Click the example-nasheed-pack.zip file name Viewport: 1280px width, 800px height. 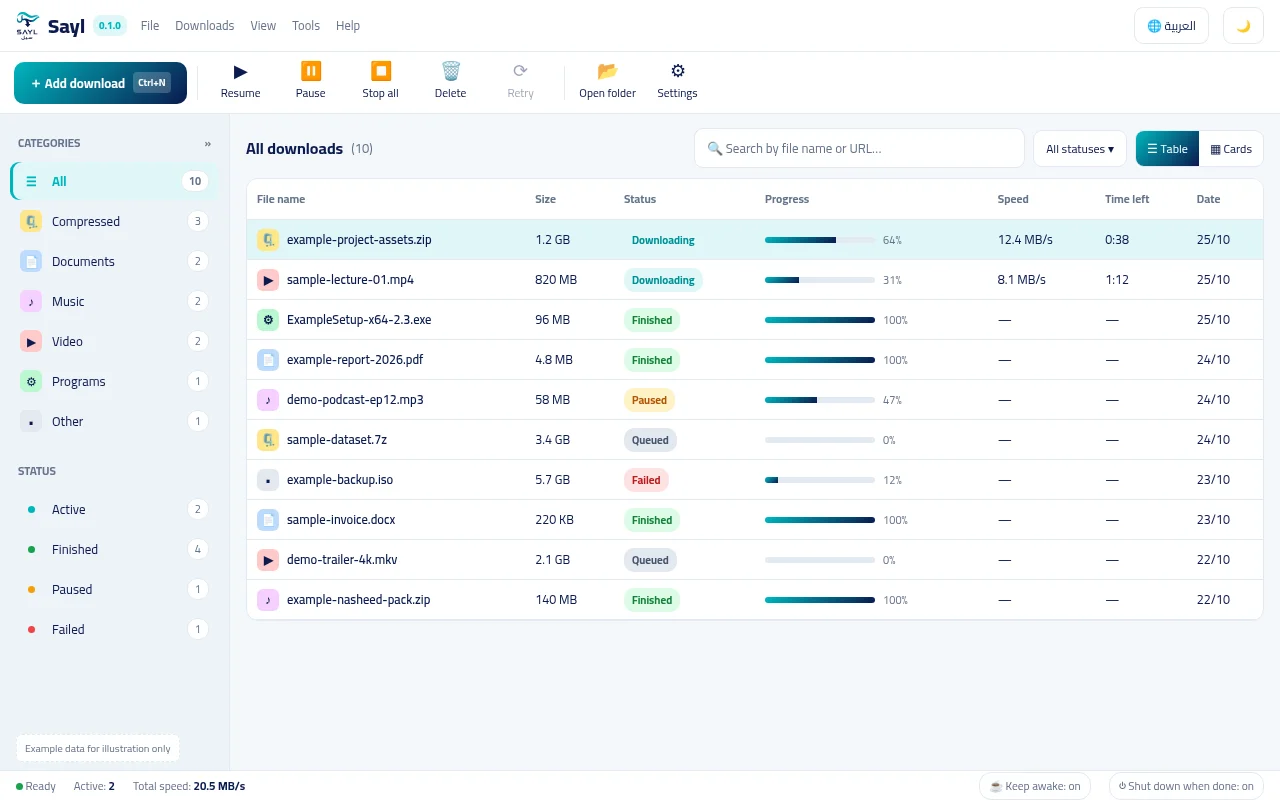(x=359, y=600)
